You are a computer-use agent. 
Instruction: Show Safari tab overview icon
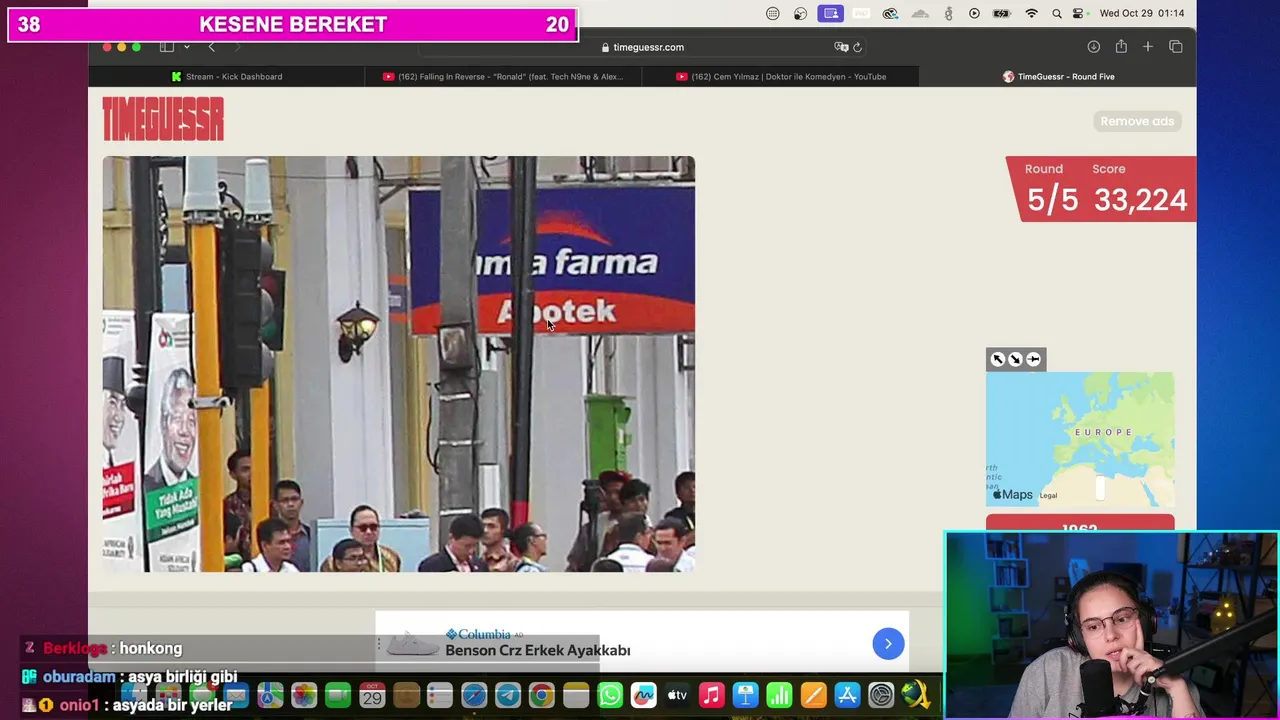coord(1175,47)
